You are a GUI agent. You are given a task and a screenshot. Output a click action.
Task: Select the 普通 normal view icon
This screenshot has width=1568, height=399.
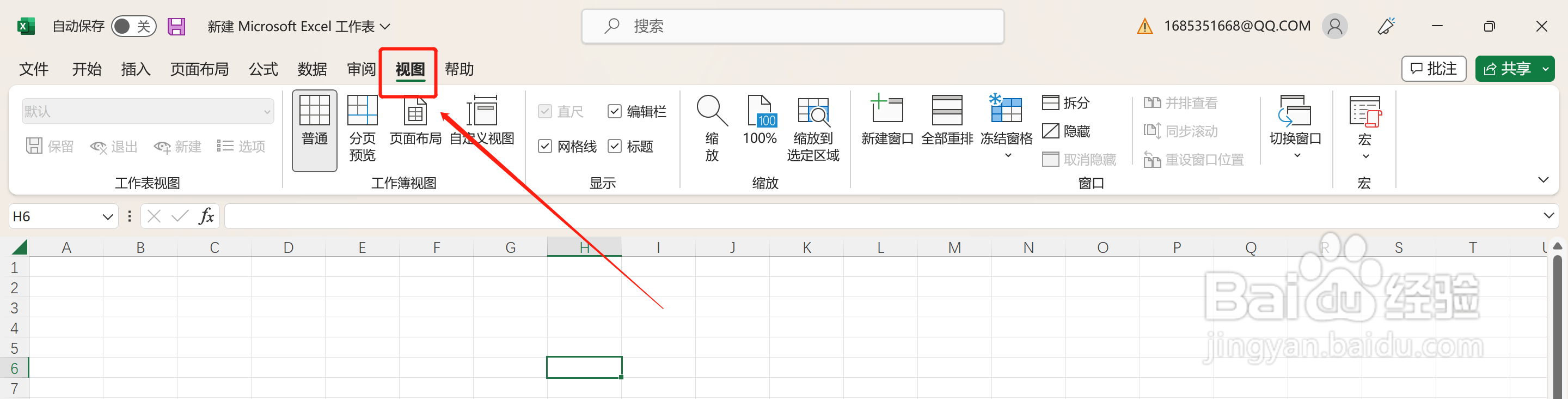click(x=315, y=130)
